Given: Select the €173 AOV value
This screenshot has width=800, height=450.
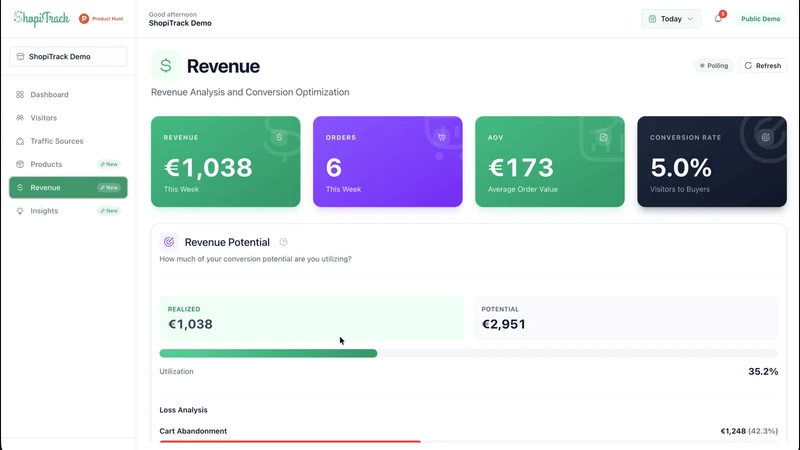Looking at the screenshot, I should (520, 167).
